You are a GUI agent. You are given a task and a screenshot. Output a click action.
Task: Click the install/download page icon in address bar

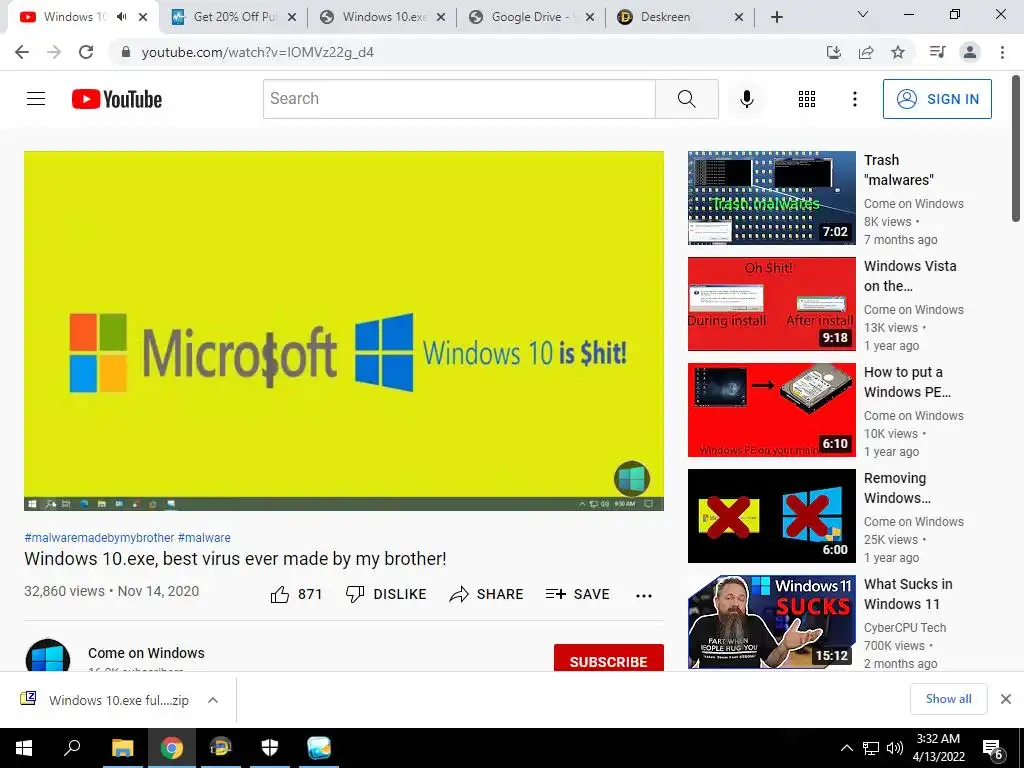pos(833,52)
